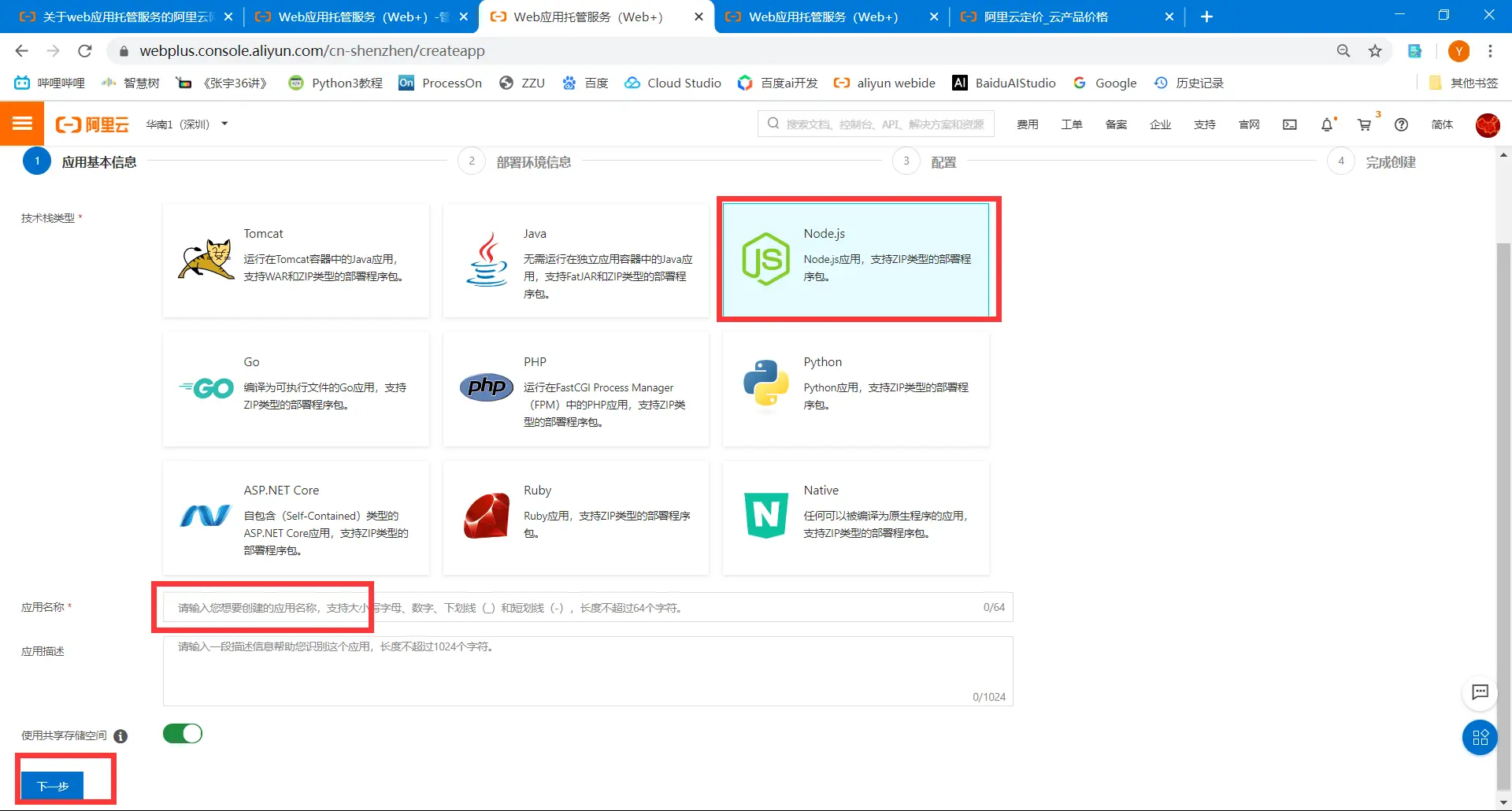The image size is (1512, 811).
Task: Open the 哔哩哔哩 bookmark
Action: point(49,83)
